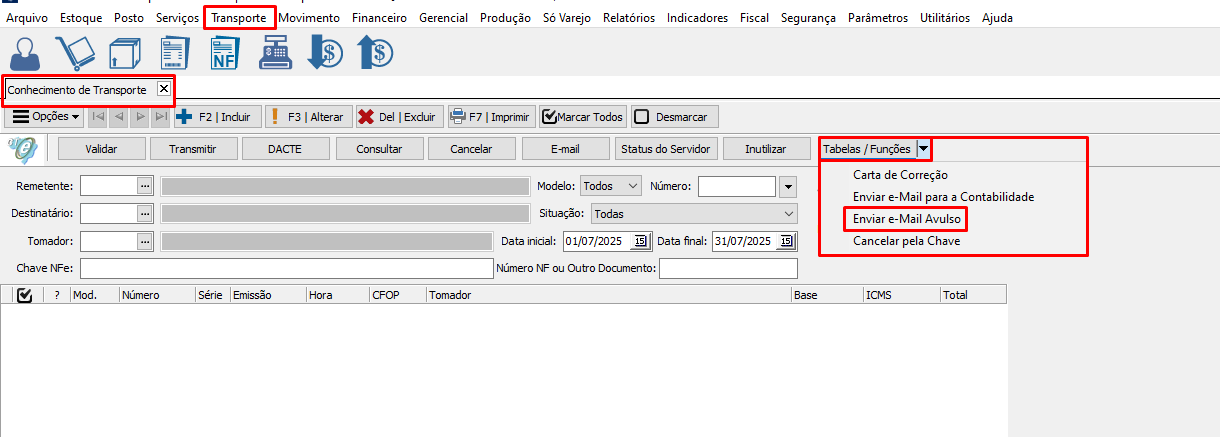
Task: Click the accounts receivable up-arrow dollar icon
Action: 375,52
